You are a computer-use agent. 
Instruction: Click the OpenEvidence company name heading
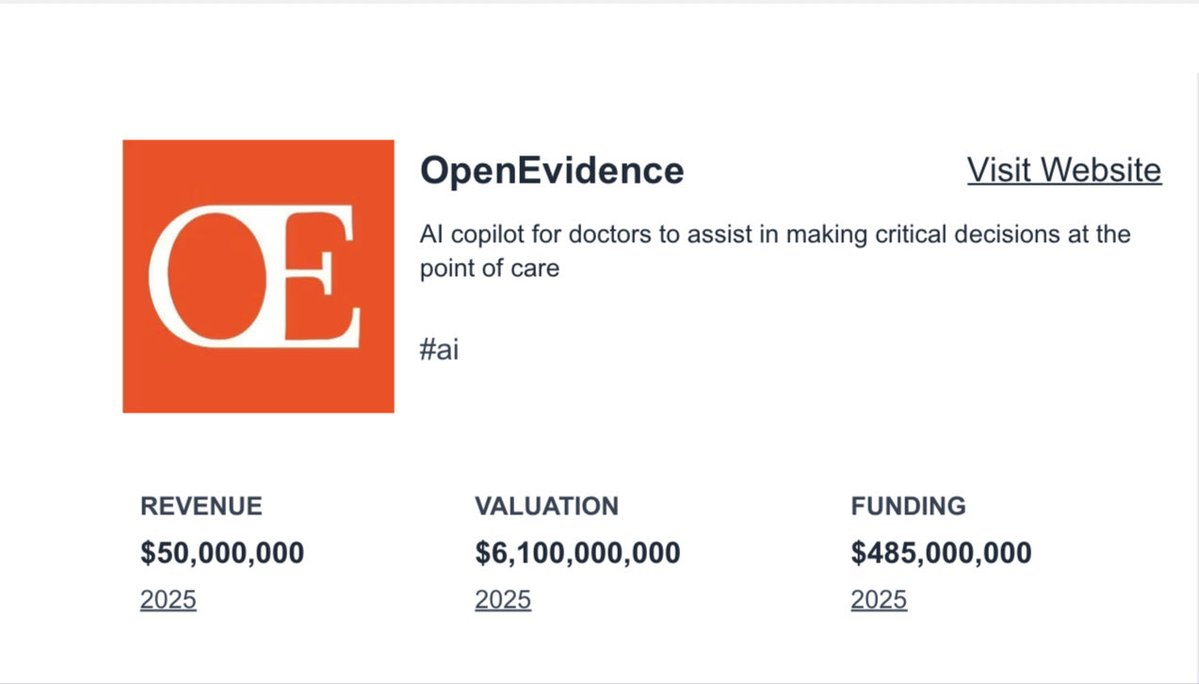(552, 171)
